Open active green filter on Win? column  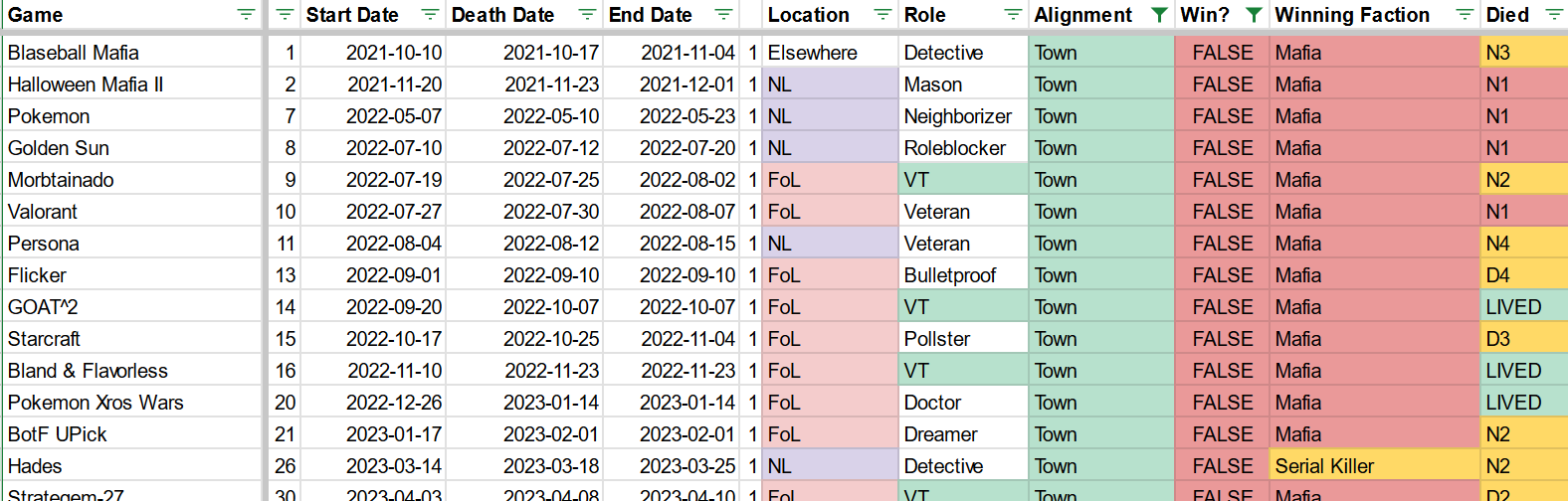pyautogui.click(x=1254, y=15)
